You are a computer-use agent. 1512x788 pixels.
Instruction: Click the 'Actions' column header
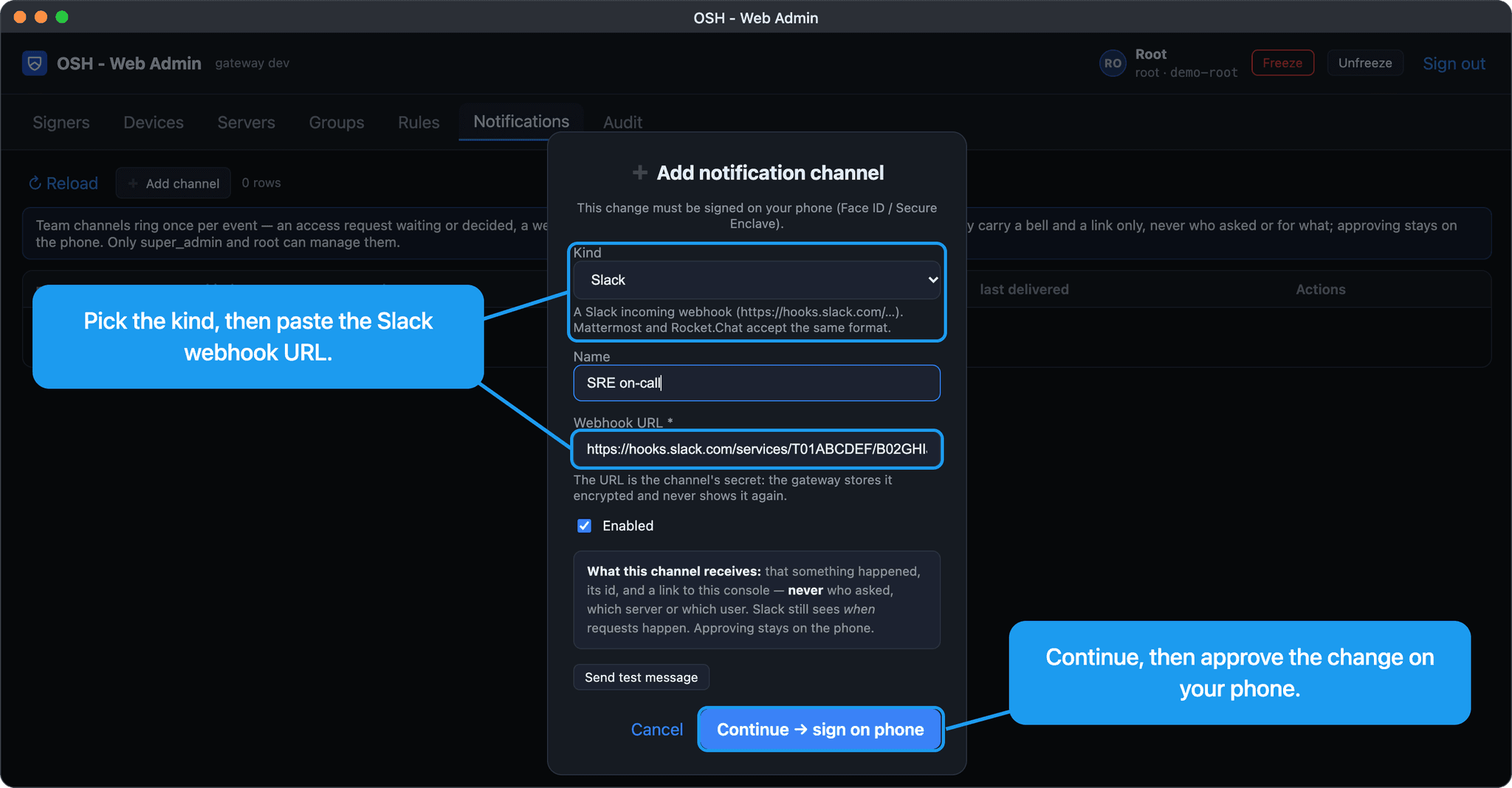click(1321, 289)
